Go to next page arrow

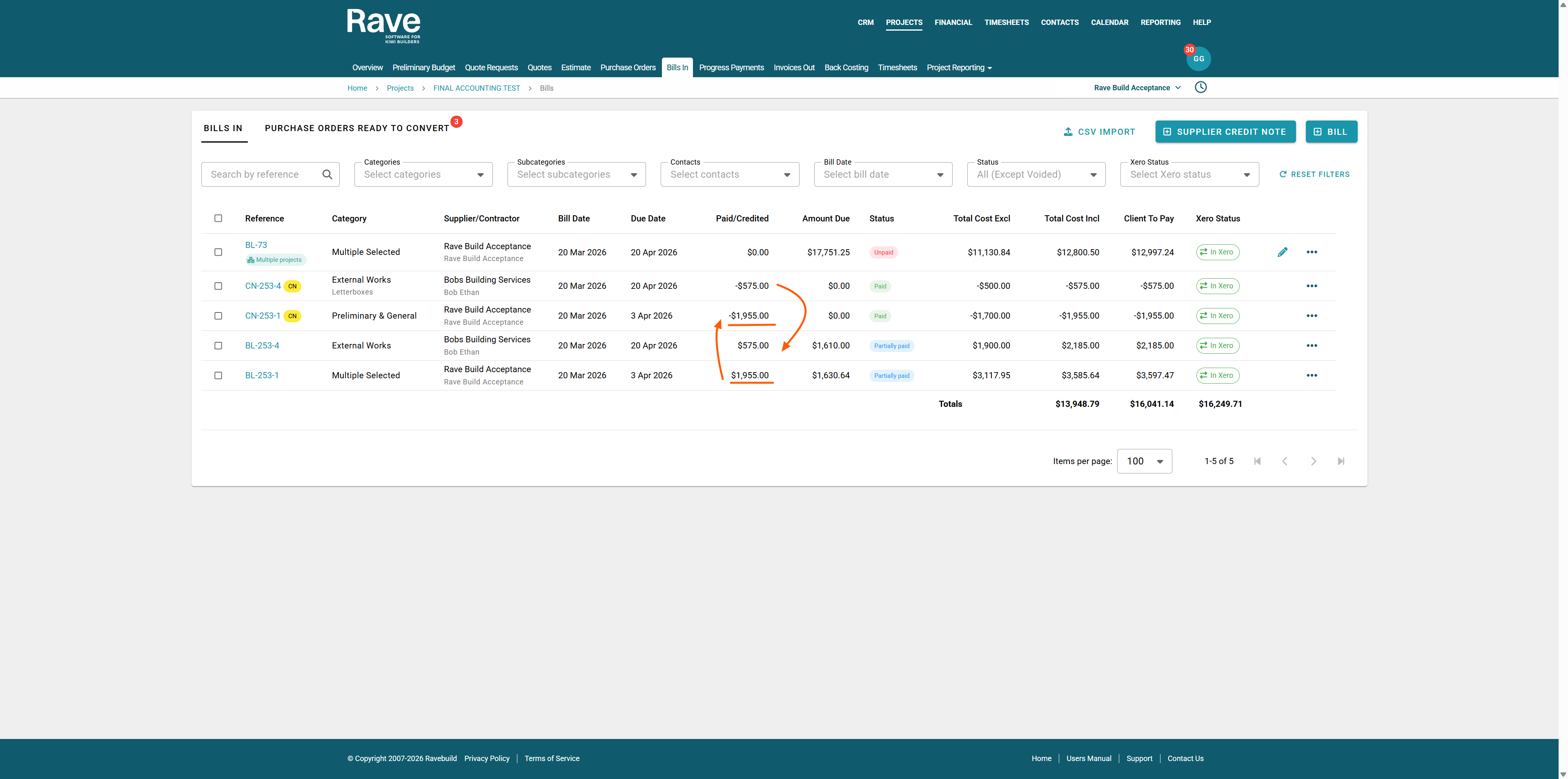pyautogui.click(x=1313, y=461)
